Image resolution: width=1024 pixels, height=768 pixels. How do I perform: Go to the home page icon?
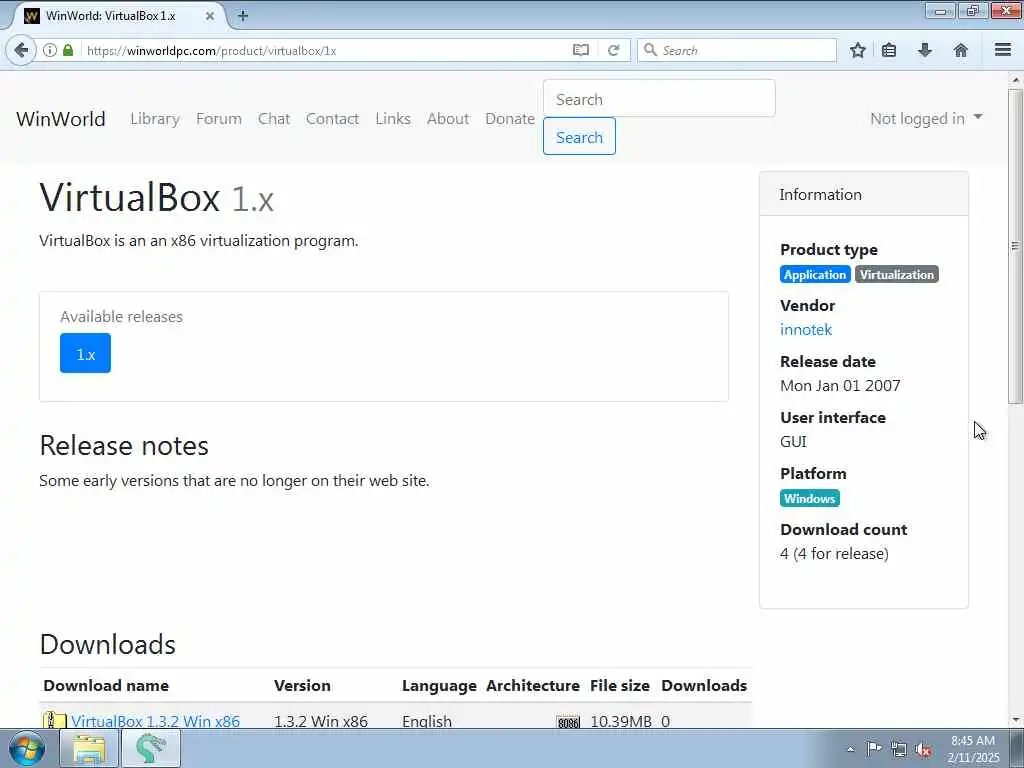pyautogui.click(x=961, y=50)
